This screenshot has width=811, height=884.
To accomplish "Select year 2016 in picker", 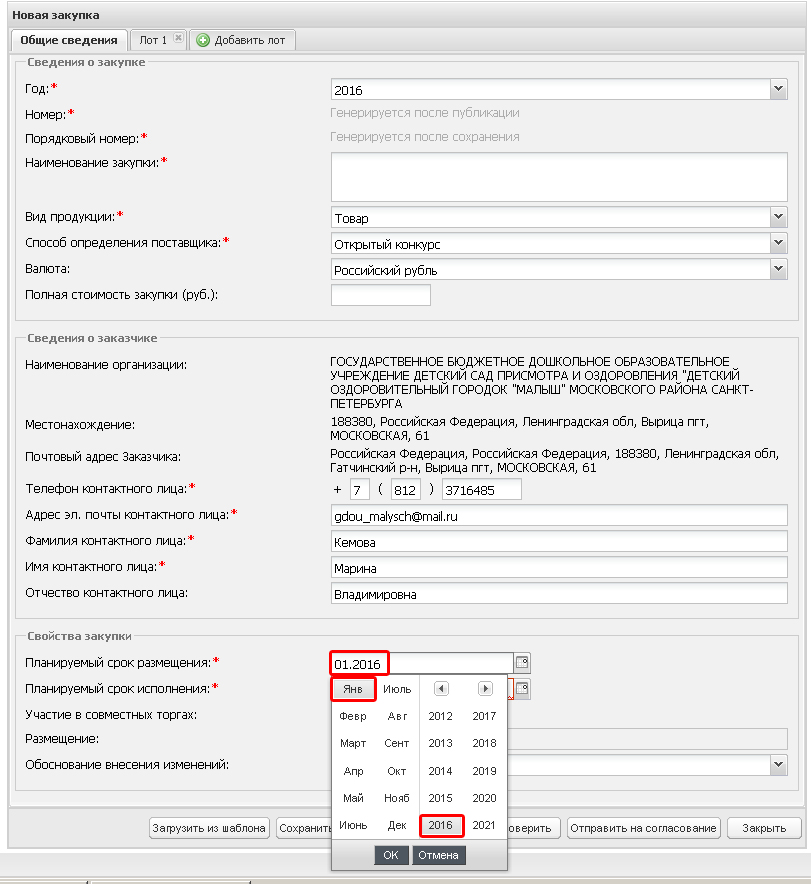I will 441,825.
